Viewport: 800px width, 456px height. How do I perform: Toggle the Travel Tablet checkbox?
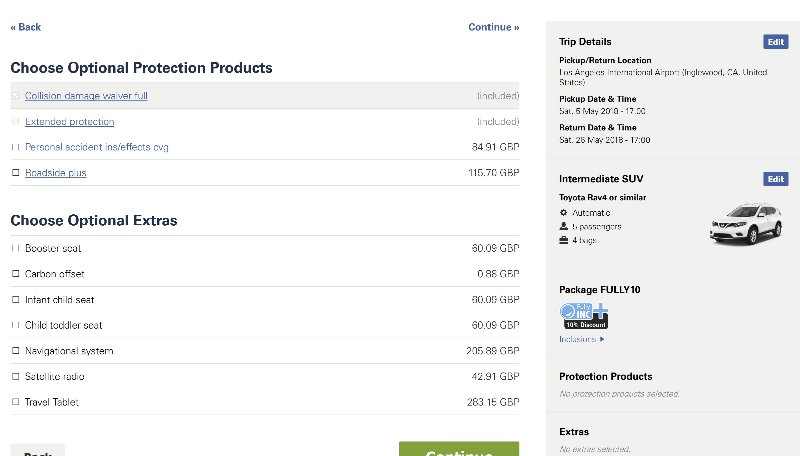point(15,402)
